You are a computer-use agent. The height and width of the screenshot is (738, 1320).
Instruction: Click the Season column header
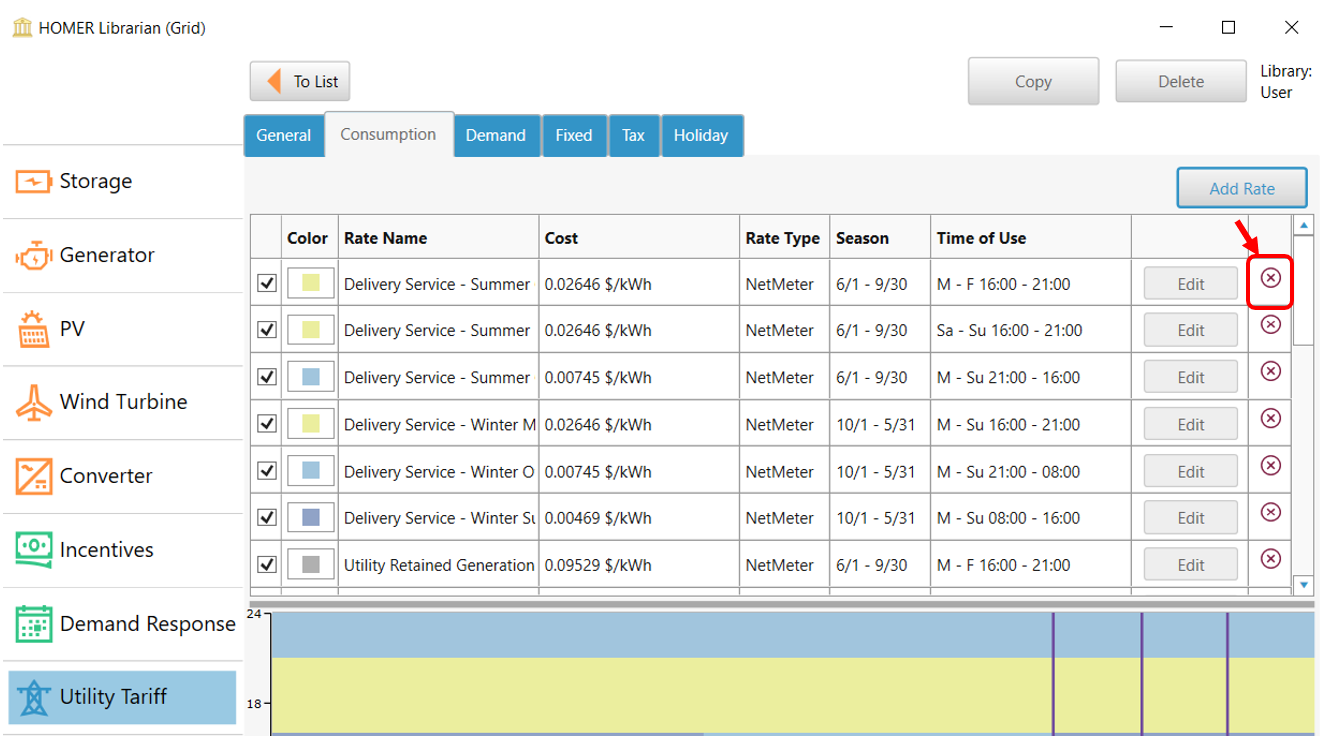(x=880, y=238)
